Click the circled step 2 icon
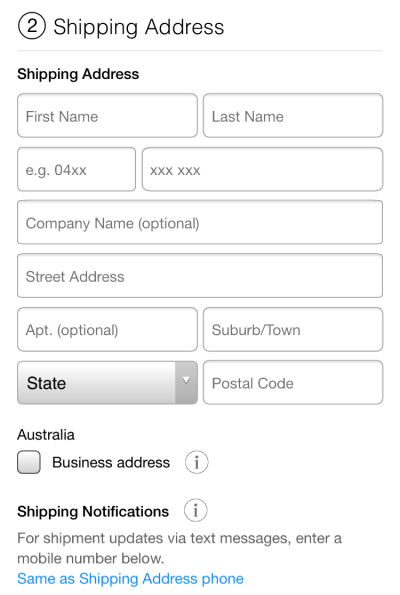400x595 pixels. click(x=31, y=26)
